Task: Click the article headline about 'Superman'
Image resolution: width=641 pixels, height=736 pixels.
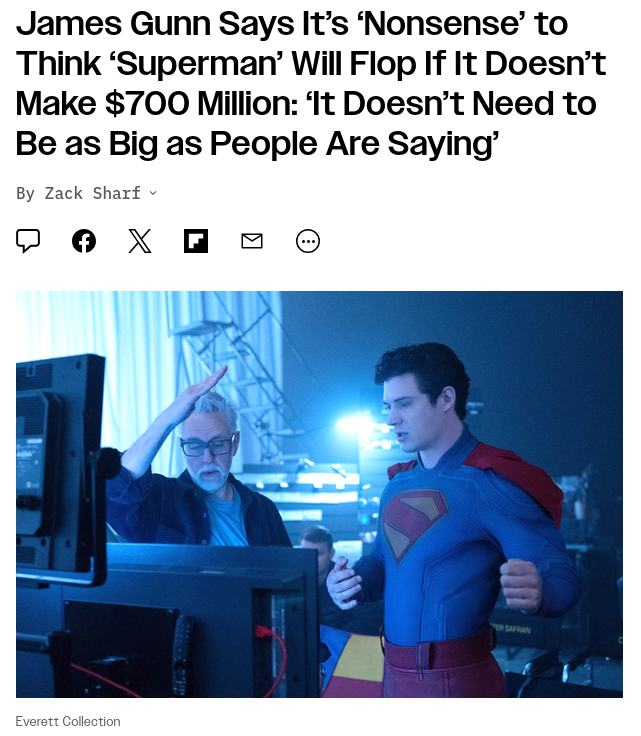Action: [311, 83]
